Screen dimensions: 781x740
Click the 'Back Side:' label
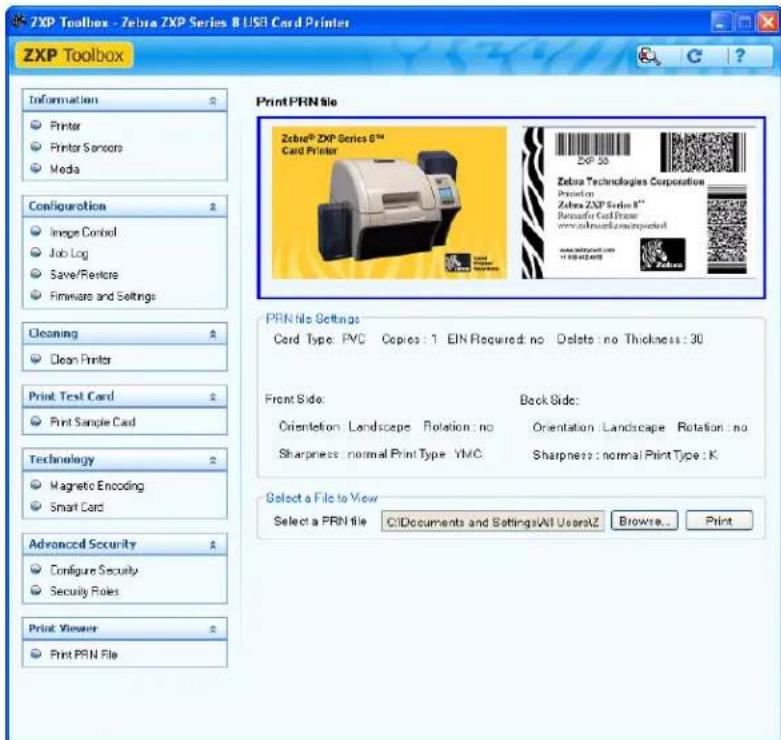coord(549,400)
